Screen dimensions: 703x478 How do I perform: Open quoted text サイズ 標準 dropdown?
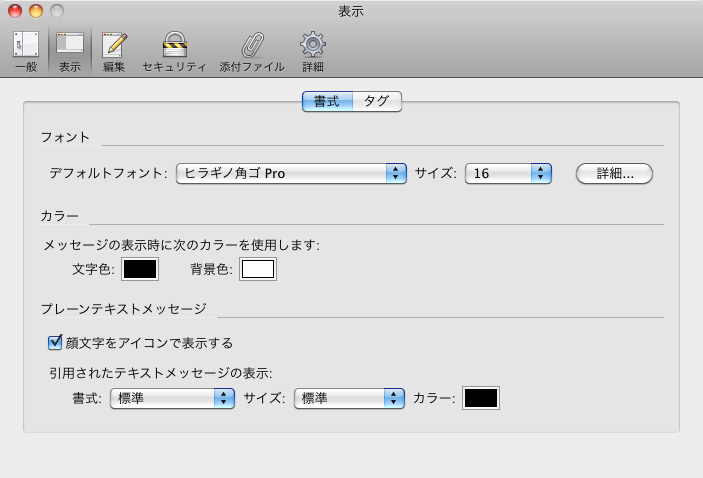(x=348, y=398)
